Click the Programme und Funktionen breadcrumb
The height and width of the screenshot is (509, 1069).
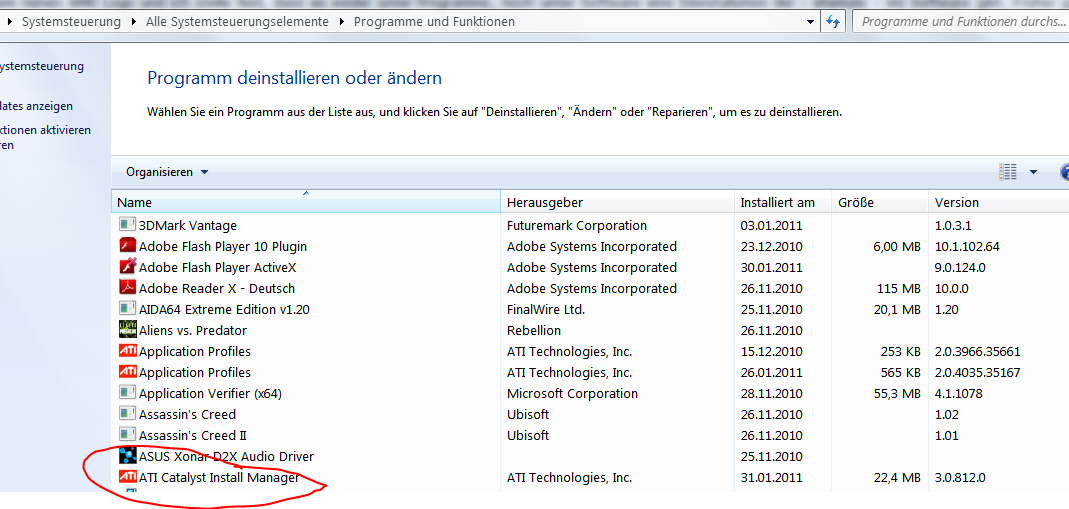pyautogui.click(x=434, y=22)
